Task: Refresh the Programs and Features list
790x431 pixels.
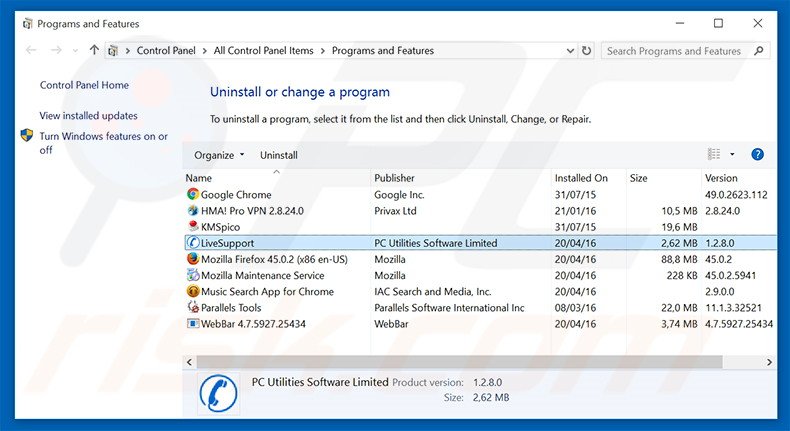Action: 586,51
